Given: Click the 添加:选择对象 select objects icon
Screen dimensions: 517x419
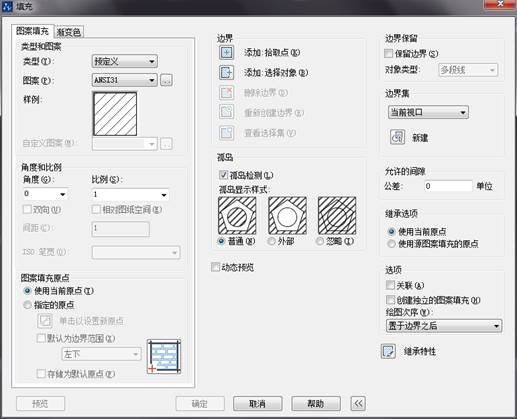Looking at the screenshot, I should [x=227, y=72].
